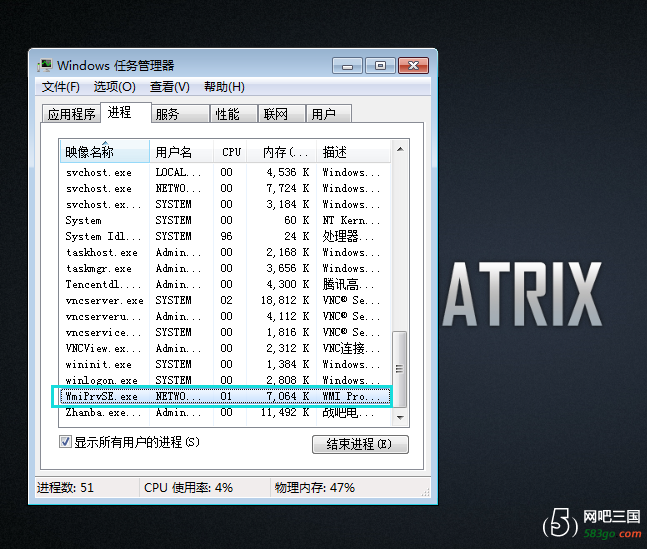The image size is (647, 549).
Task: Sort by 描述 column header
Action: [353, 152]
